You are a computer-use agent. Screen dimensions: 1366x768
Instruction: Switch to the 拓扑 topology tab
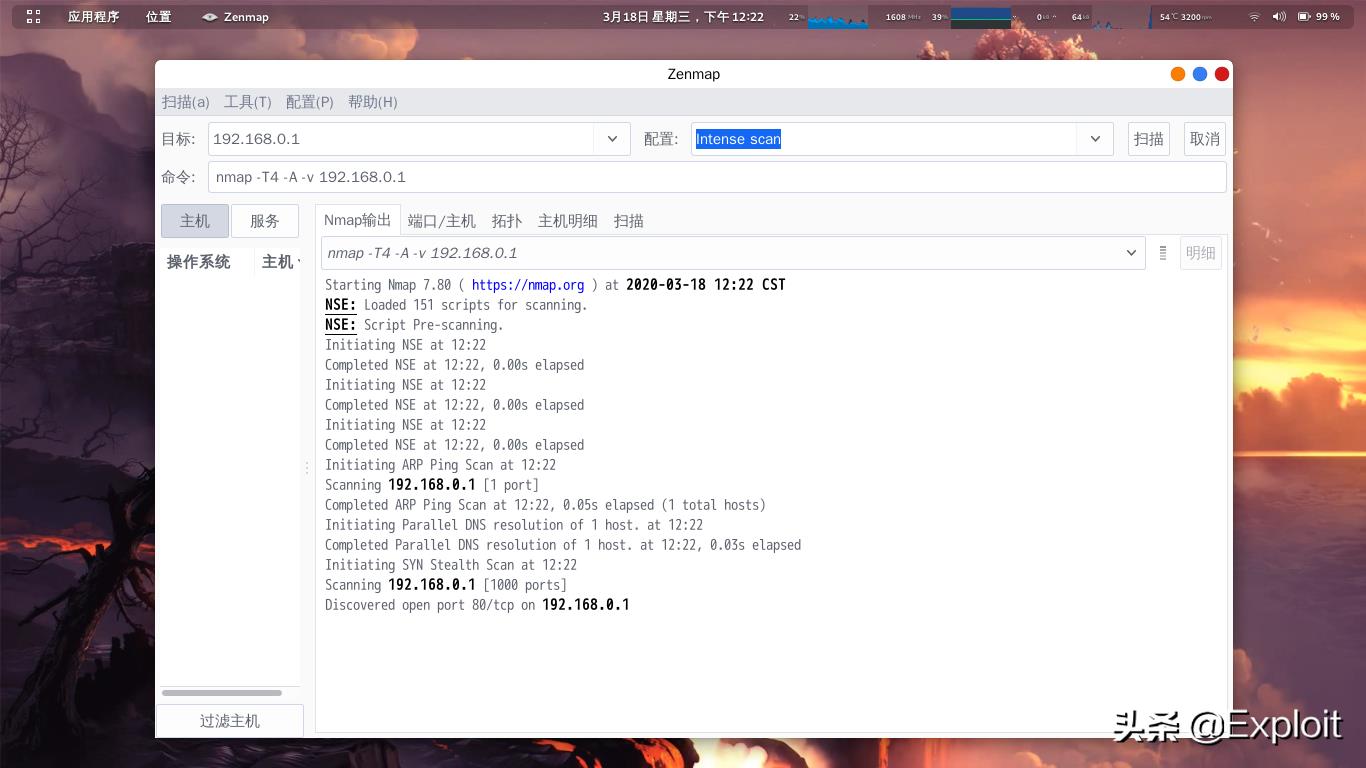(x=507, y=221)
